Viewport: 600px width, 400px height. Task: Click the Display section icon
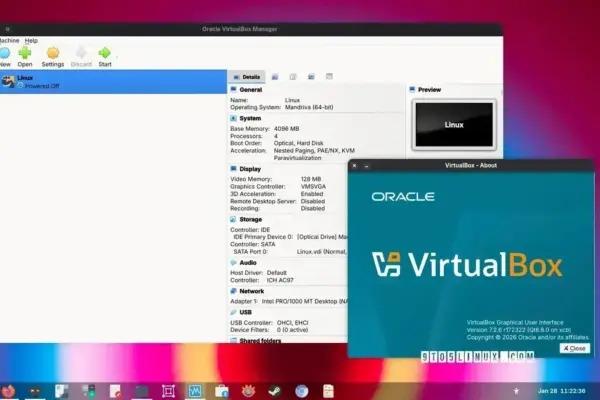pyautogui.click(x=233, y=169)
